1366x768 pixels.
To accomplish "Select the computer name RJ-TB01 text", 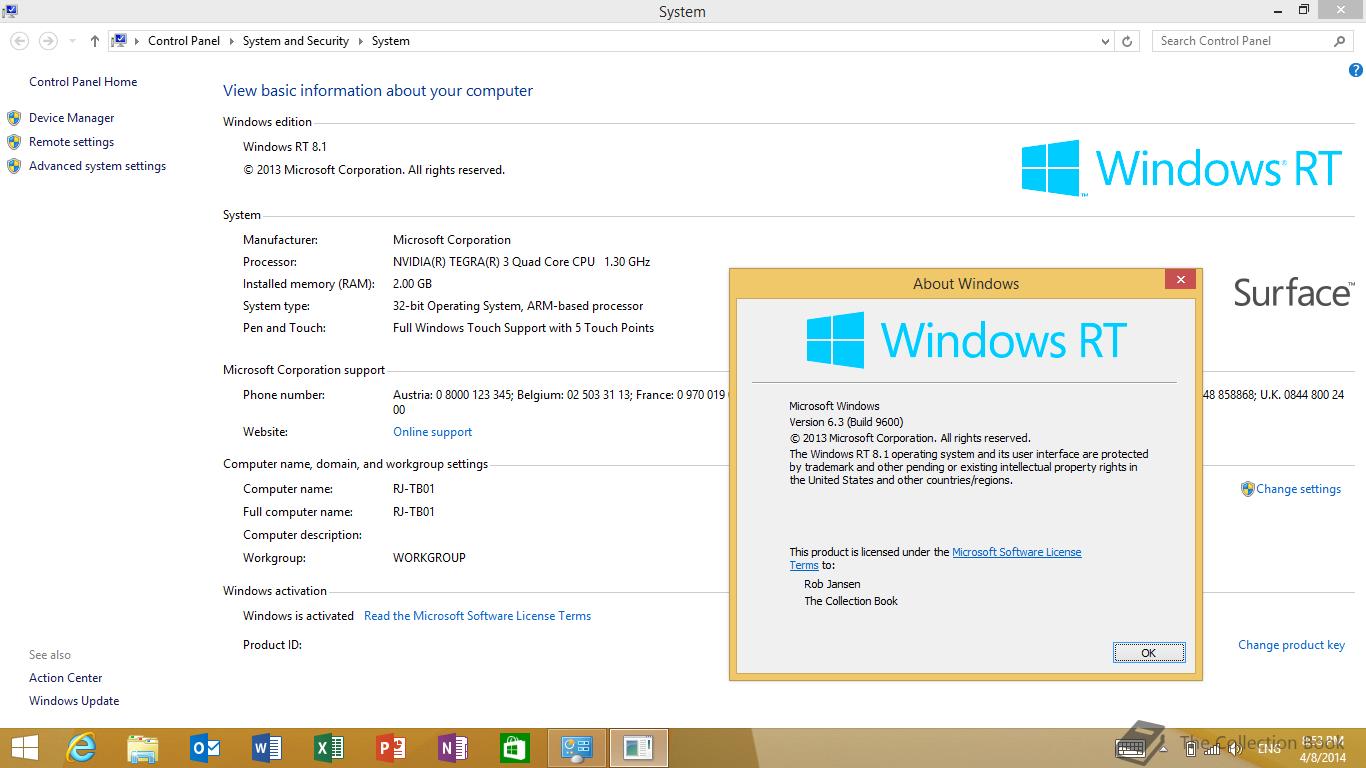I will (413, 489).
